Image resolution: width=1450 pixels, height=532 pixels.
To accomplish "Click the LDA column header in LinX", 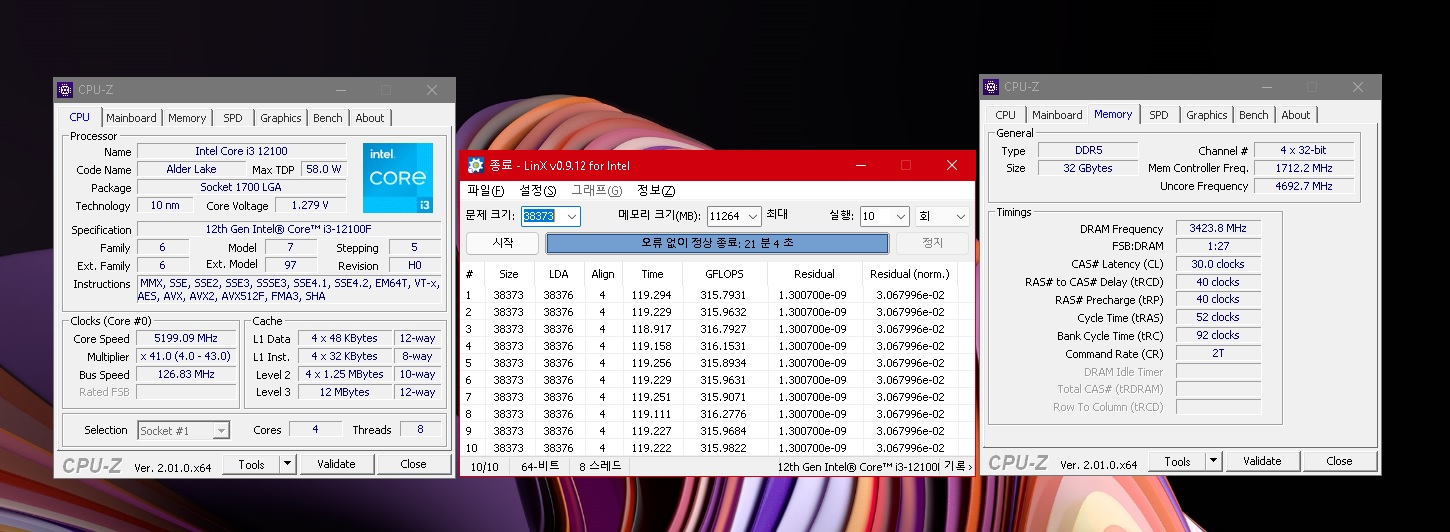I will 558,274.
